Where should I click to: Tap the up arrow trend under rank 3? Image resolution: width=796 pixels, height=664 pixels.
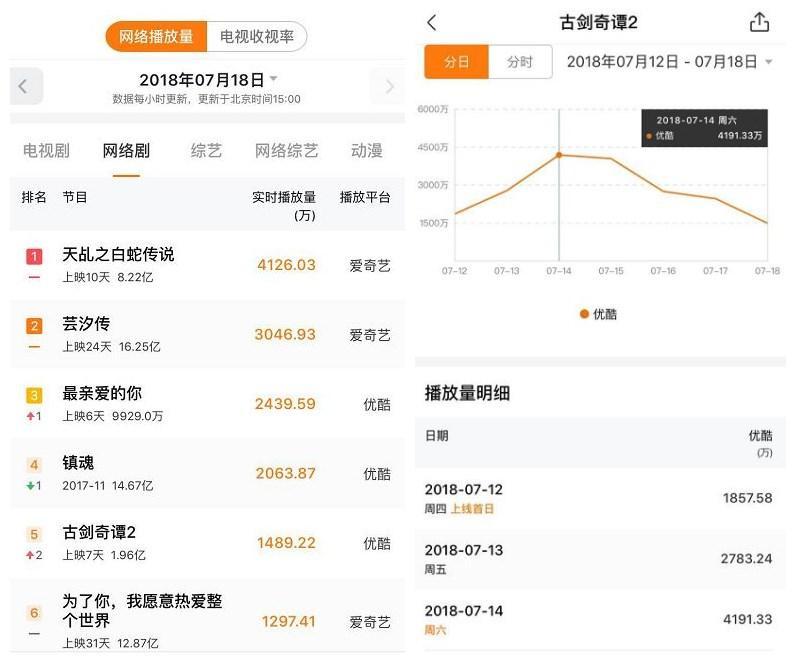coord(30,416)
